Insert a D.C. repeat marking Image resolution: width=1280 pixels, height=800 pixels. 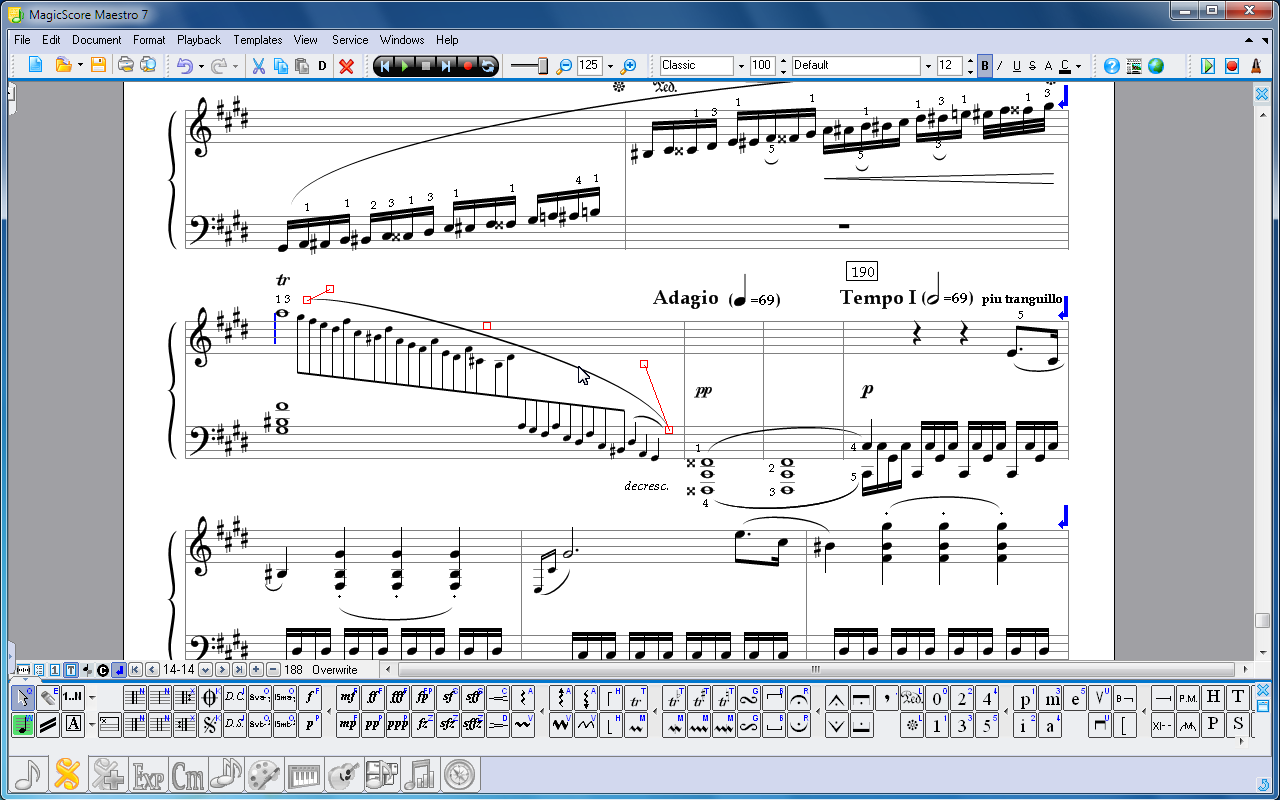pyautogui.click(x=234, y=697)
